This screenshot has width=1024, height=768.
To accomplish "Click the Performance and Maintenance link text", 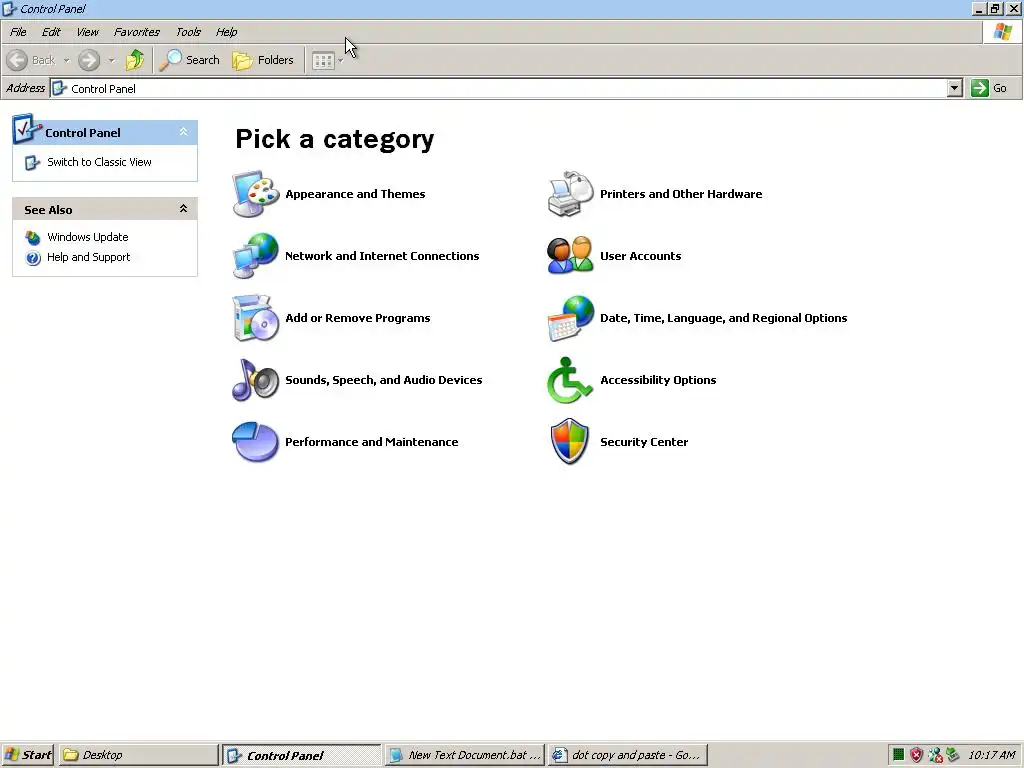I will point(372,442).
